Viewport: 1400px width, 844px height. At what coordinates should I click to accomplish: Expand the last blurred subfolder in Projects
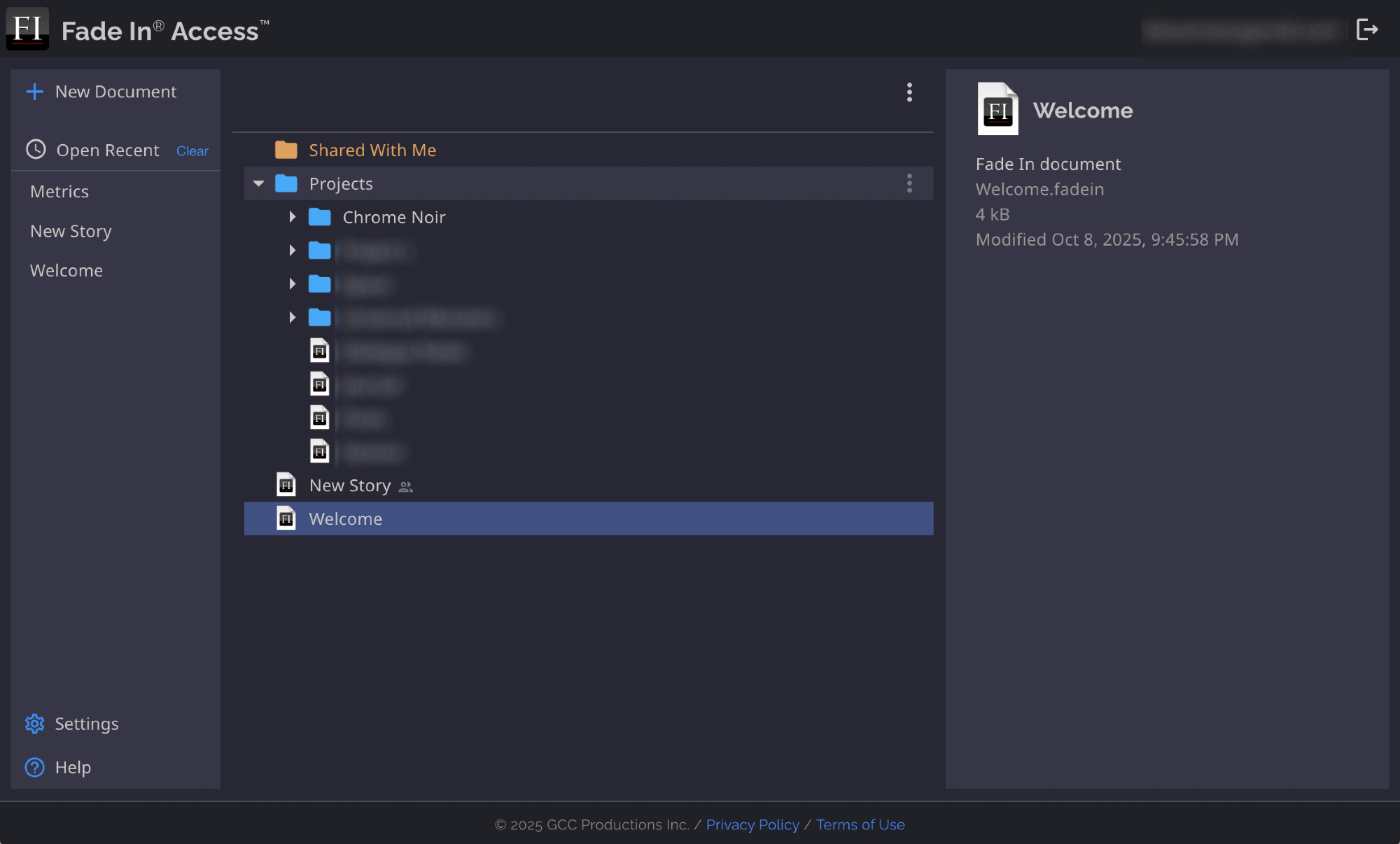tap(293, 318)
